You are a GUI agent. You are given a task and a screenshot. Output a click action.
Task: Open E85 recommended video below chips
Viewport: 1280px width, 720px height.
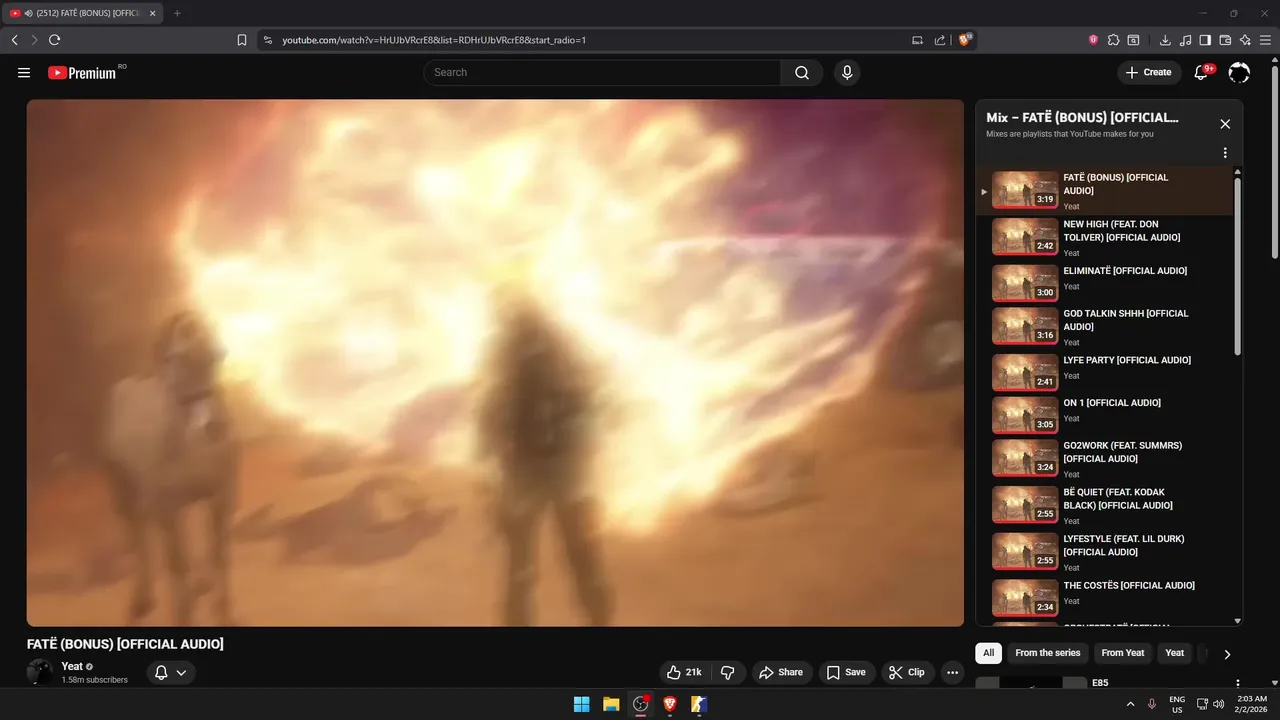tap(1100, 683)
